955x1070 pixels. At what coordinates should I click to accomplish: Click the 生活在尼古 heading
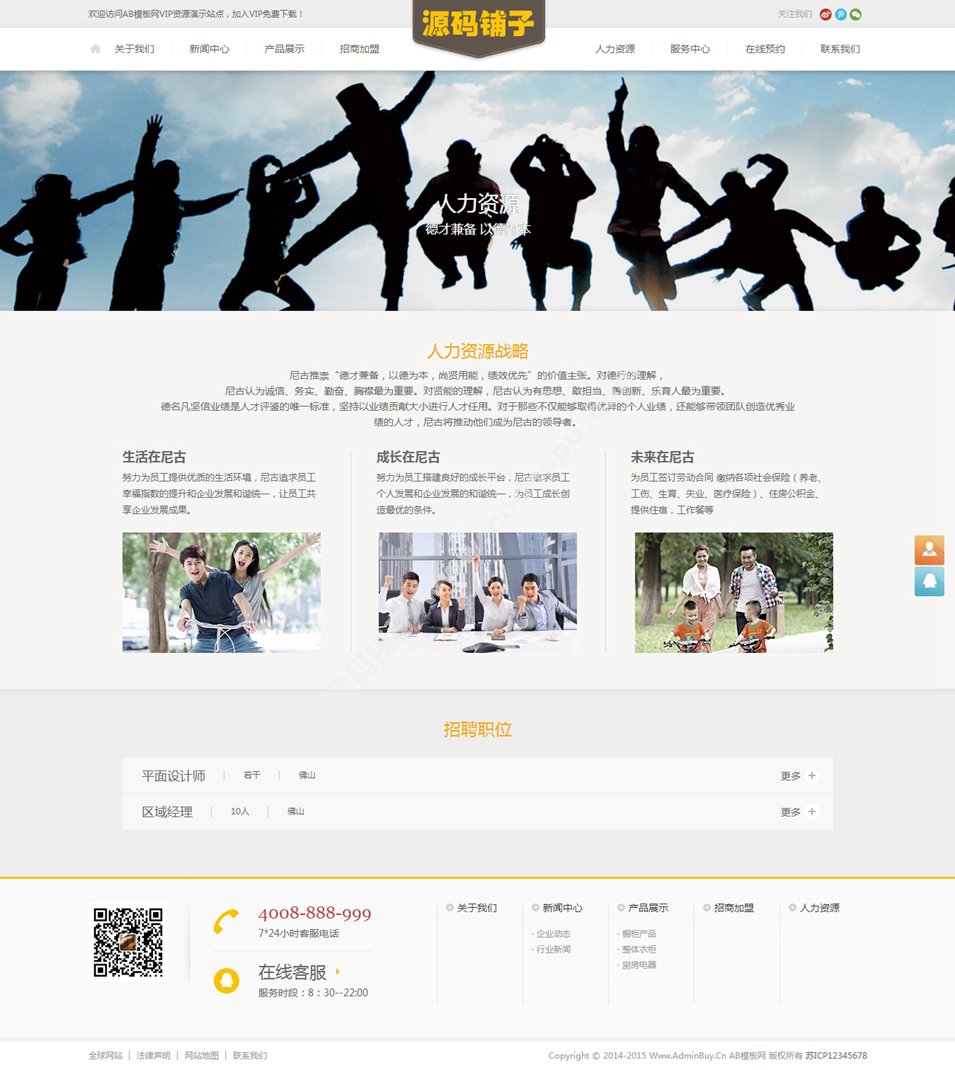[154, 457]
